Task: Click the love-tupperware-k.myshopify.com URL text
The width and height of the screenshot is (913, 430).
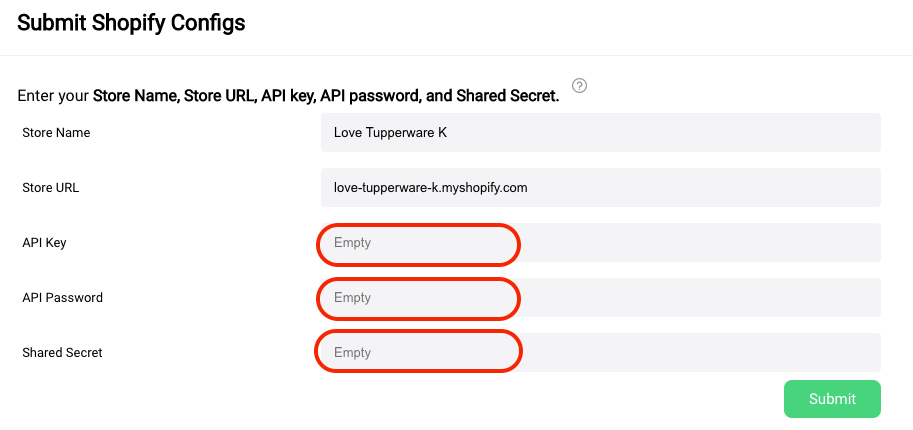Action: pyautogui.click(x=430, y=188)
